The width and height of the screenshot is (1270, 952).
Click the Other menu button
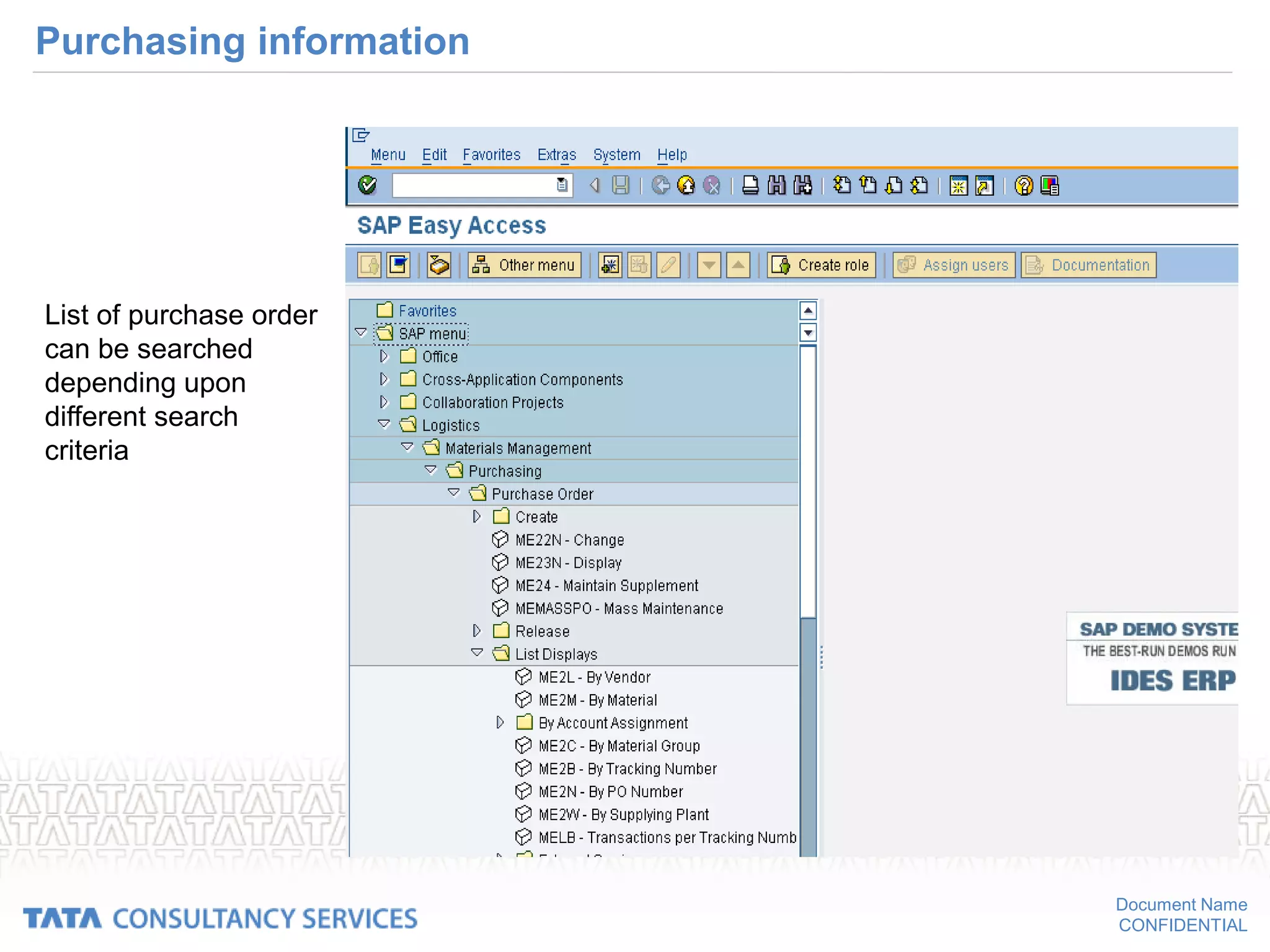click(x=525, y=265)
